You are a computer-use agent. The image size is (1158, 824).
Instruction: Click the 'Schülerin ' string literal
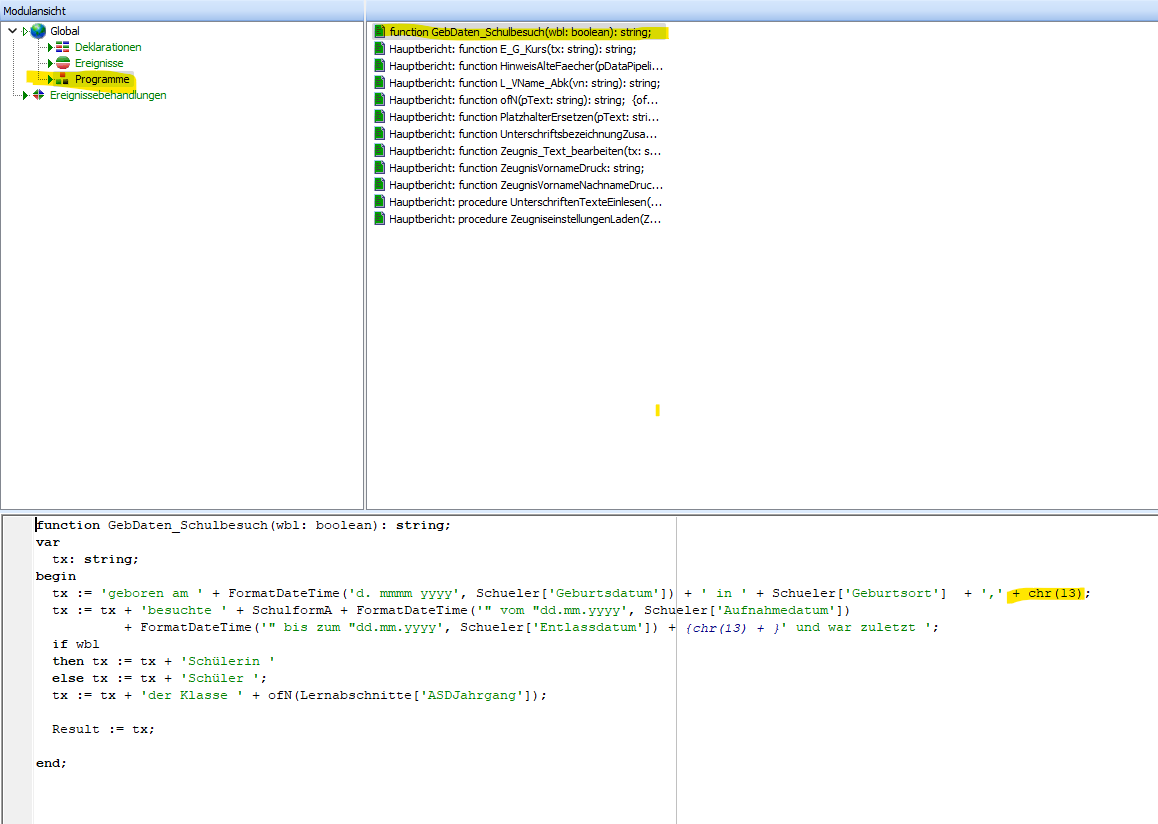pyautogui.click(x=227, y=661)
